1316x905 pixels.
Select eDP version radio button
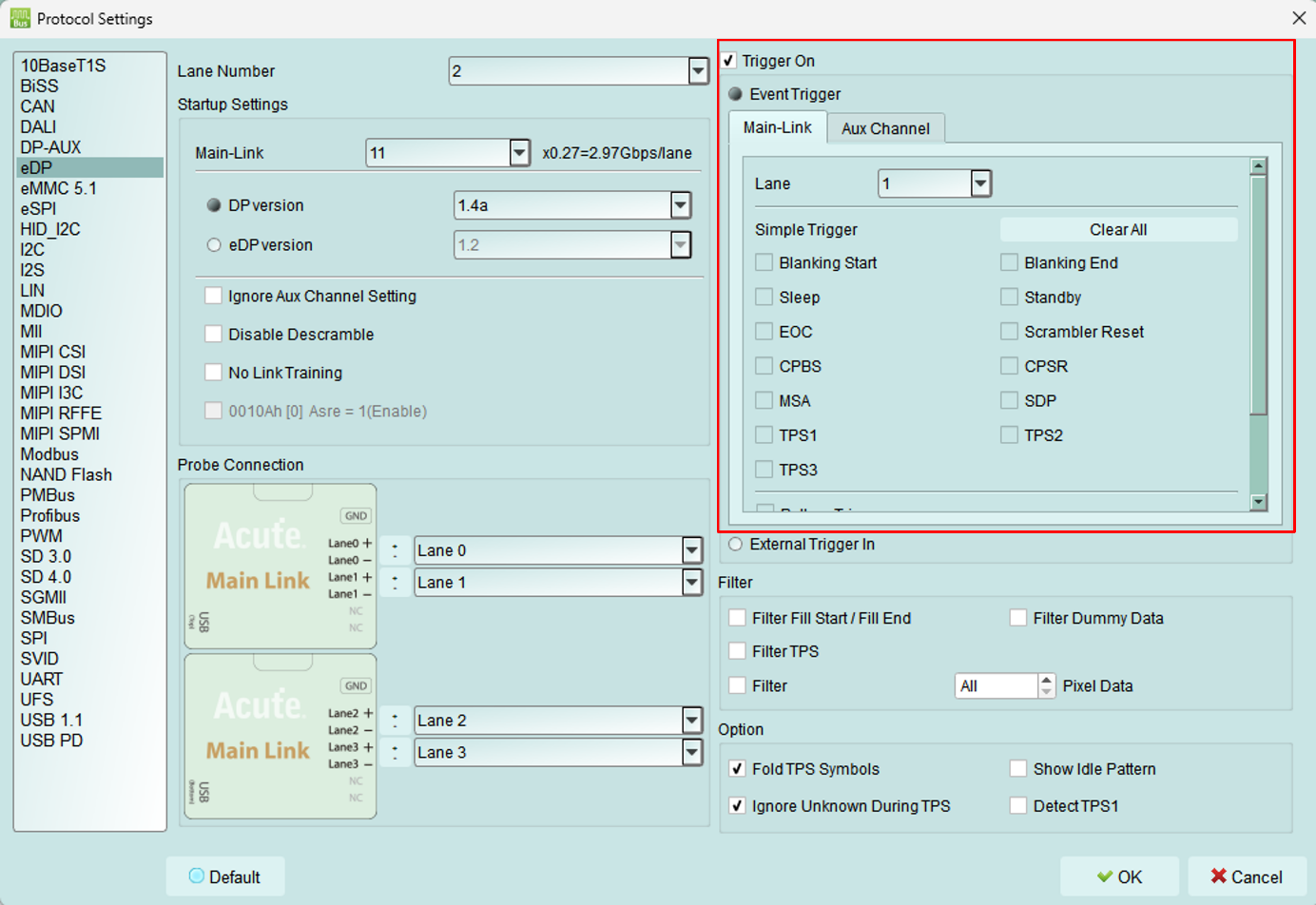(x=214, y=245)
